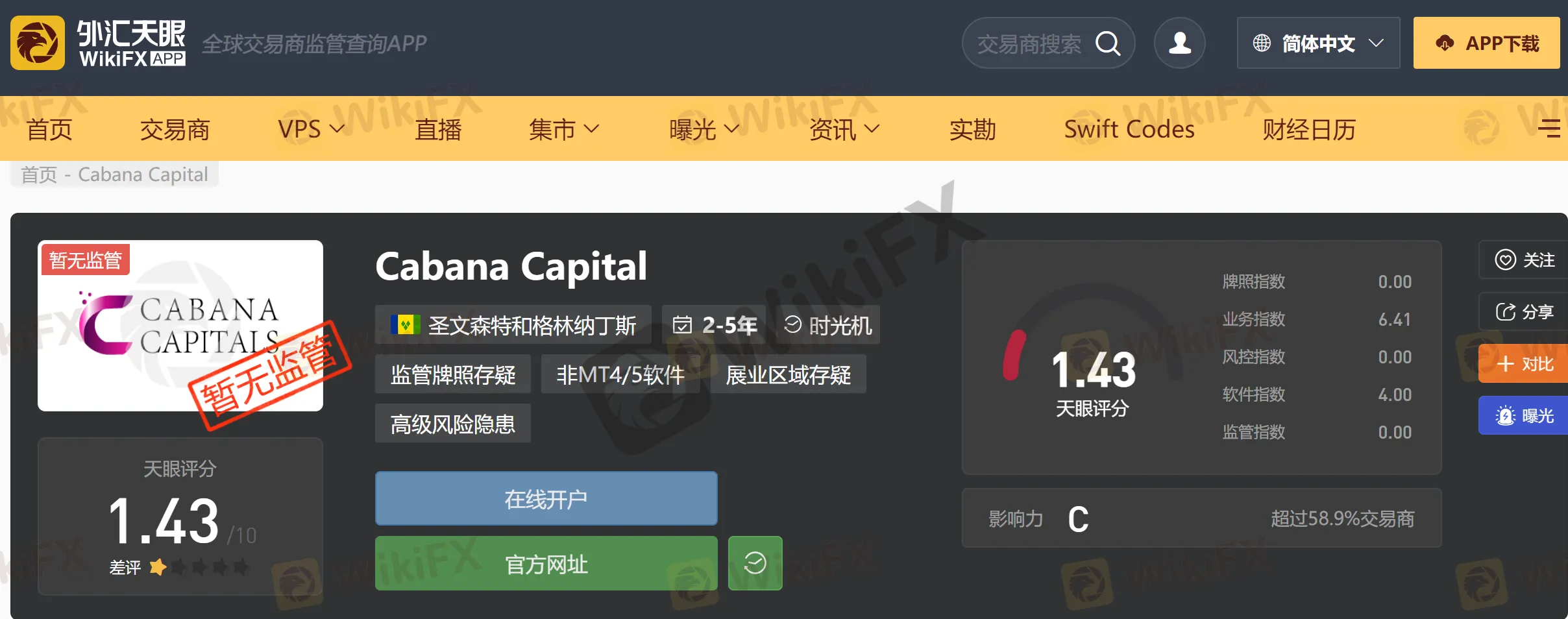Open the Swift Codes menu item
Viewport: 1568px width, 619px height.
pyautogui.click(x=1129, y=129)
